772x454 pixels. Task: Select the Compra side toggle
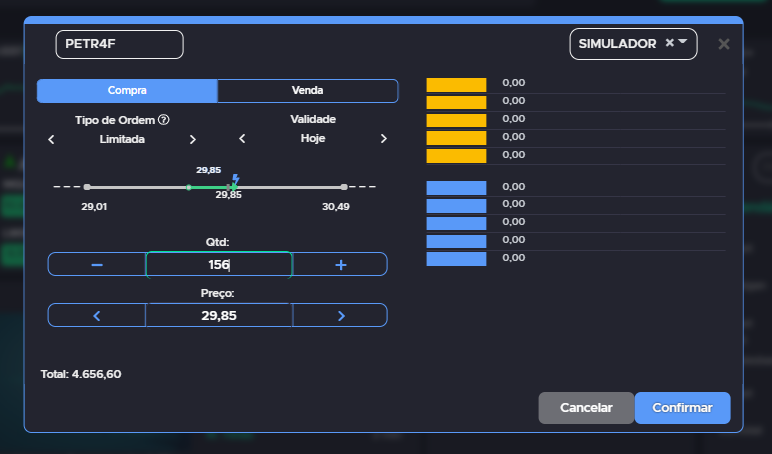coord(127,91)
